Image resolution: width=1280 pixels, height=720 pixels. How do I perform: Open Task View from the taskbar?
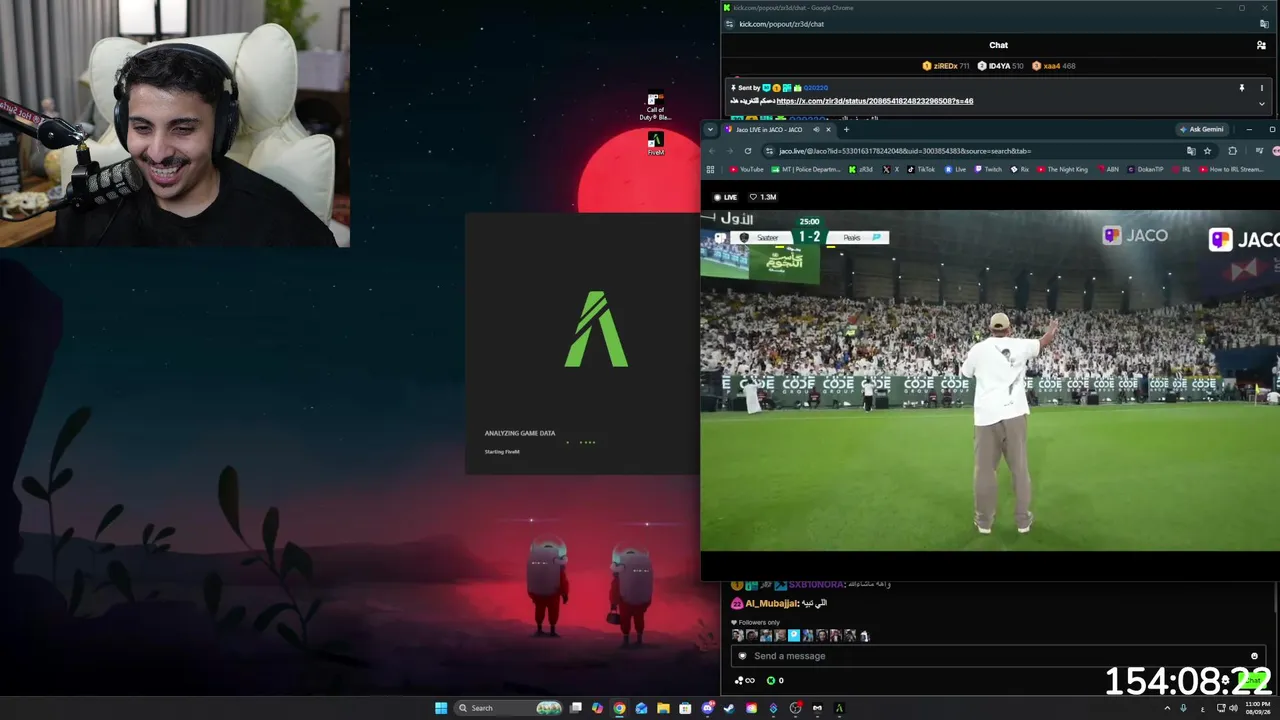[576, 708]
